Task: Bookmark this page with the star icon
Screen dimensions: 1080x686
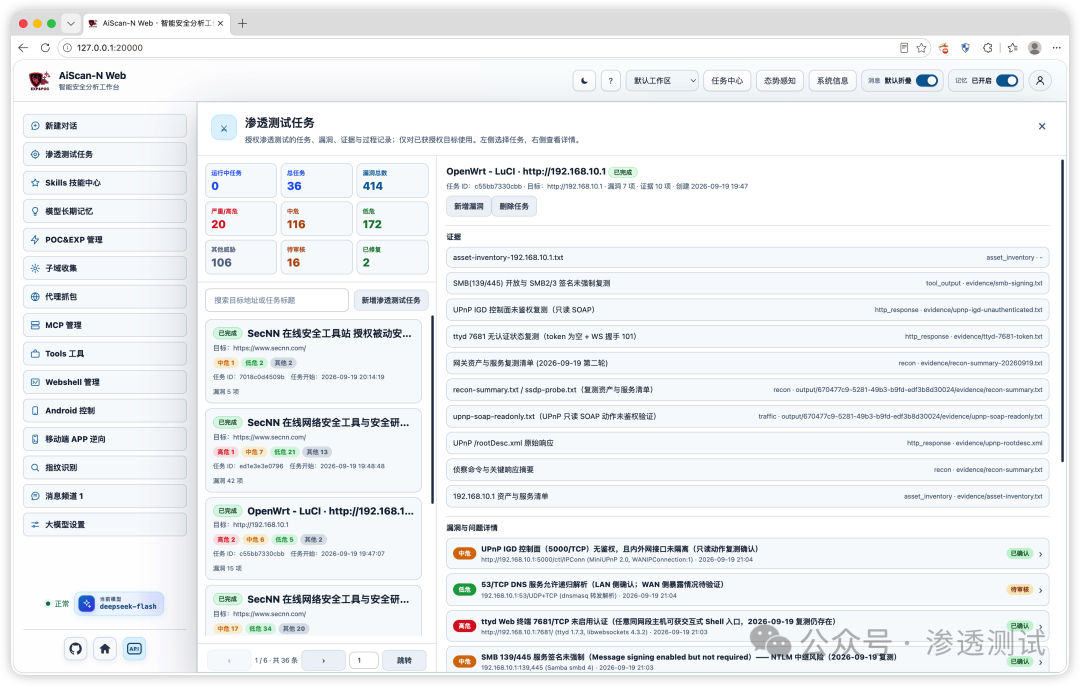Action: 922,48
